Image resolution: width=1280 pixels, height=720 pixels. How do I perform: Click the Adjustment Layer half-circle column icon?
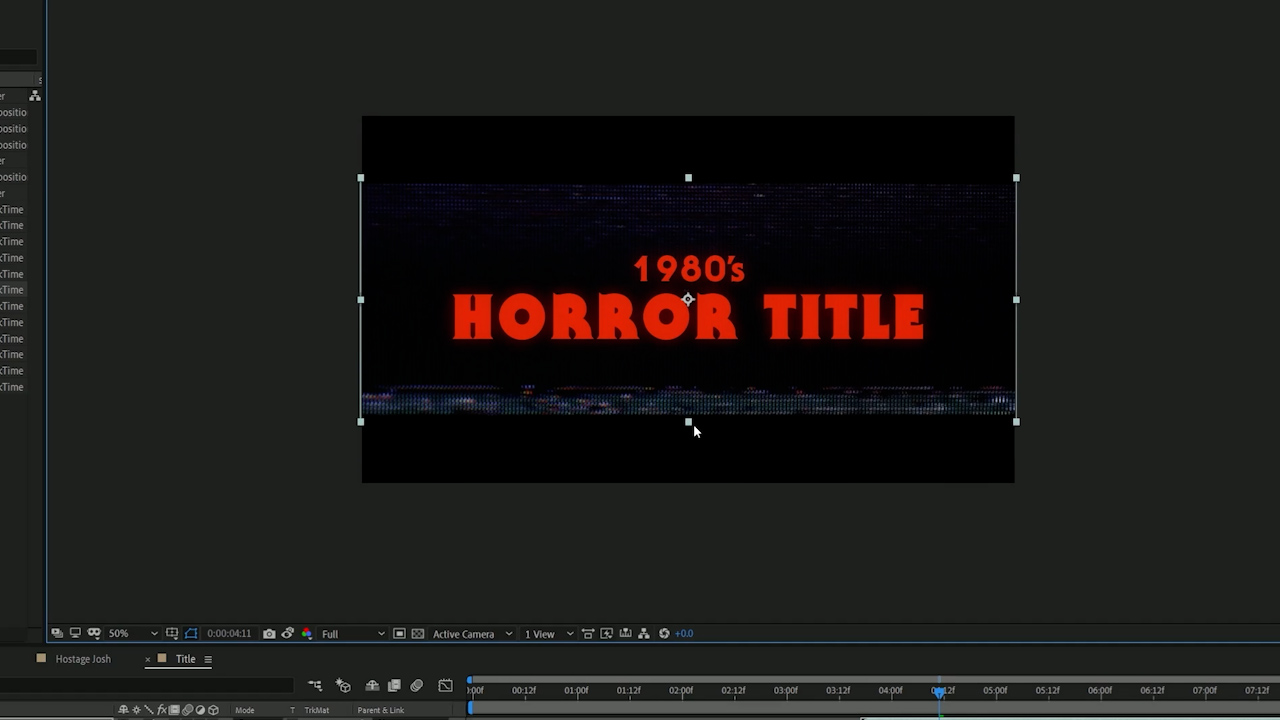[200, 710]
